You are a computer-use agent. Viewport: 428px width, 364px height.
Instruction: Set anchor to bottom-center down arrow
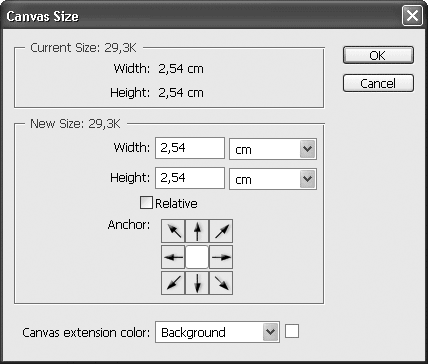click(x=197, y=283)
